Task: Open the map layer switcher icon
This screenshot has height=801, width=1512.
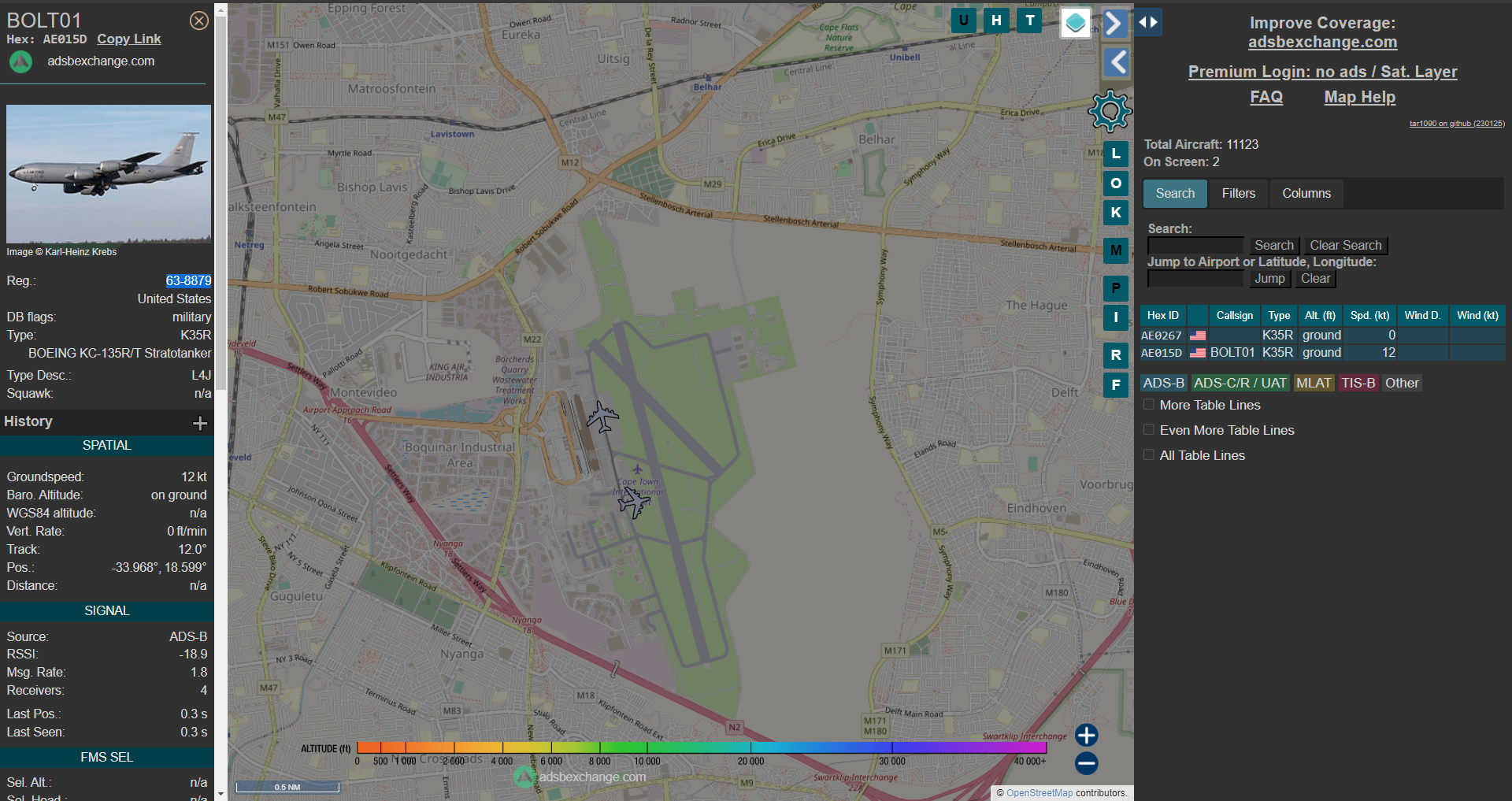Action: pyautogui.click(x=1075, y=23)
